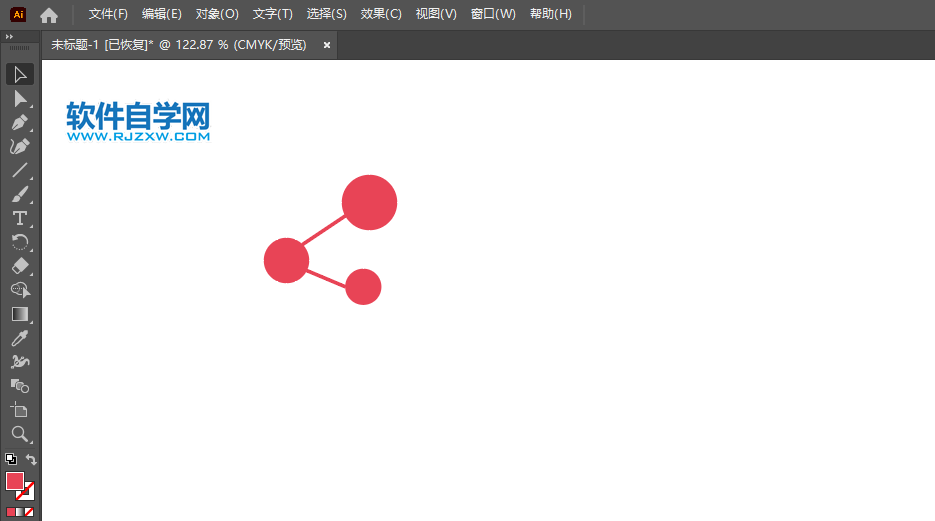Click the Home icon
This screenshot has width=935, height=521.
click(49, 15)
